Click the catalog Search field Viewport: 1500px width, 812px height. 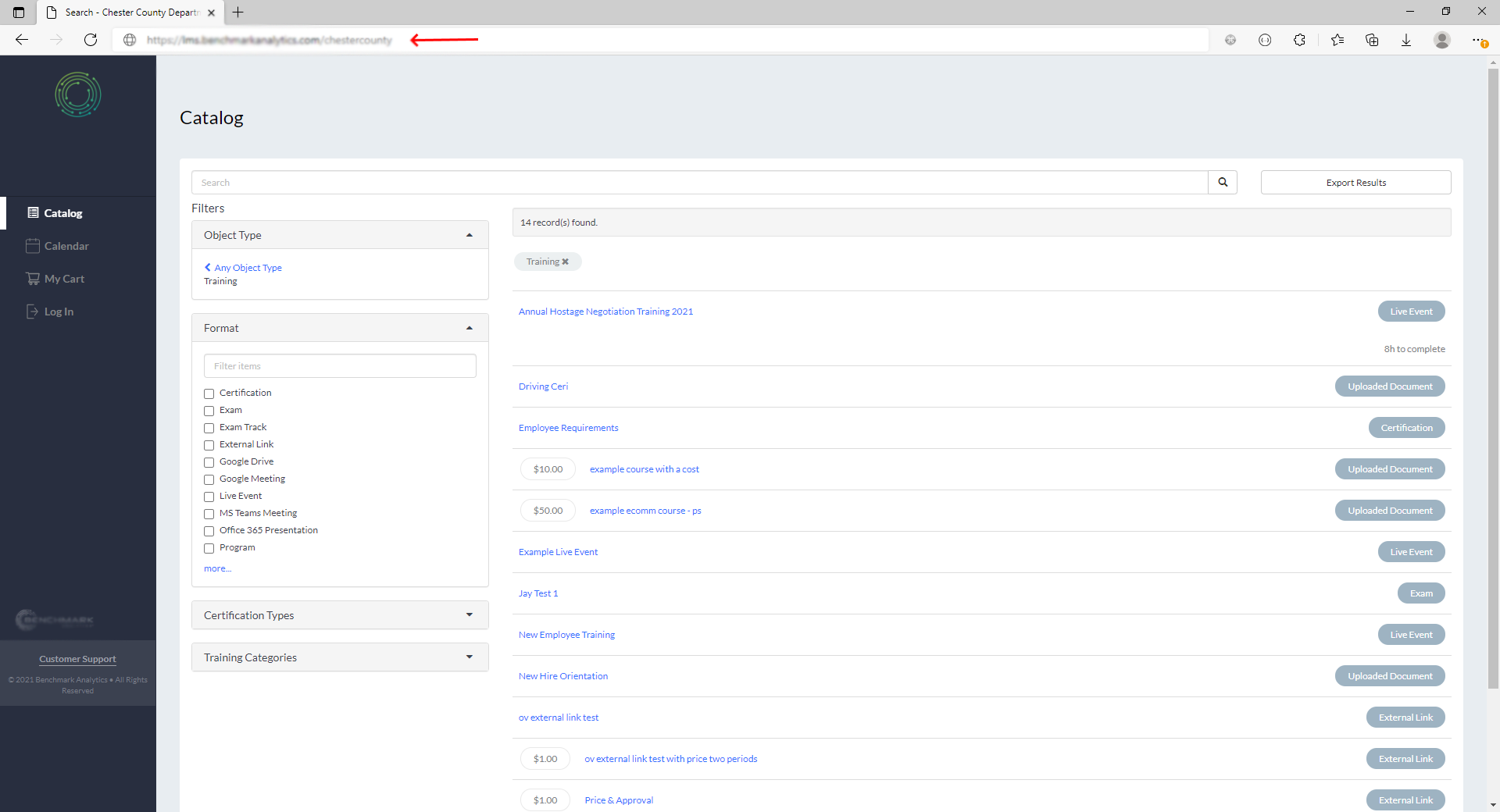[x=700, y=182]
